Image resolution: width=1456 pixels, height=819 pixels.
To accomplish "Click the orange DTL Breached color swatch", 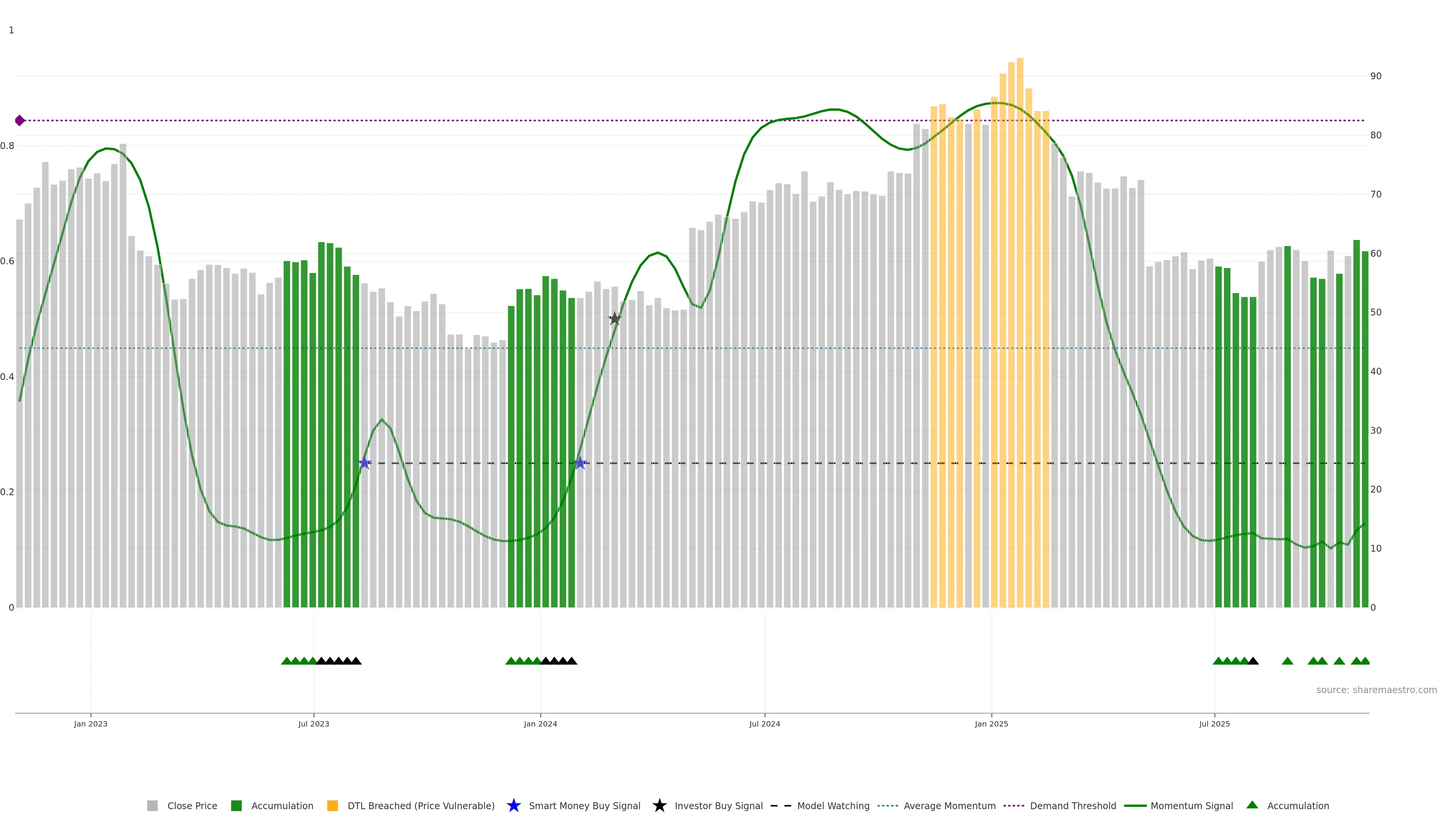I will coord(333,806).
